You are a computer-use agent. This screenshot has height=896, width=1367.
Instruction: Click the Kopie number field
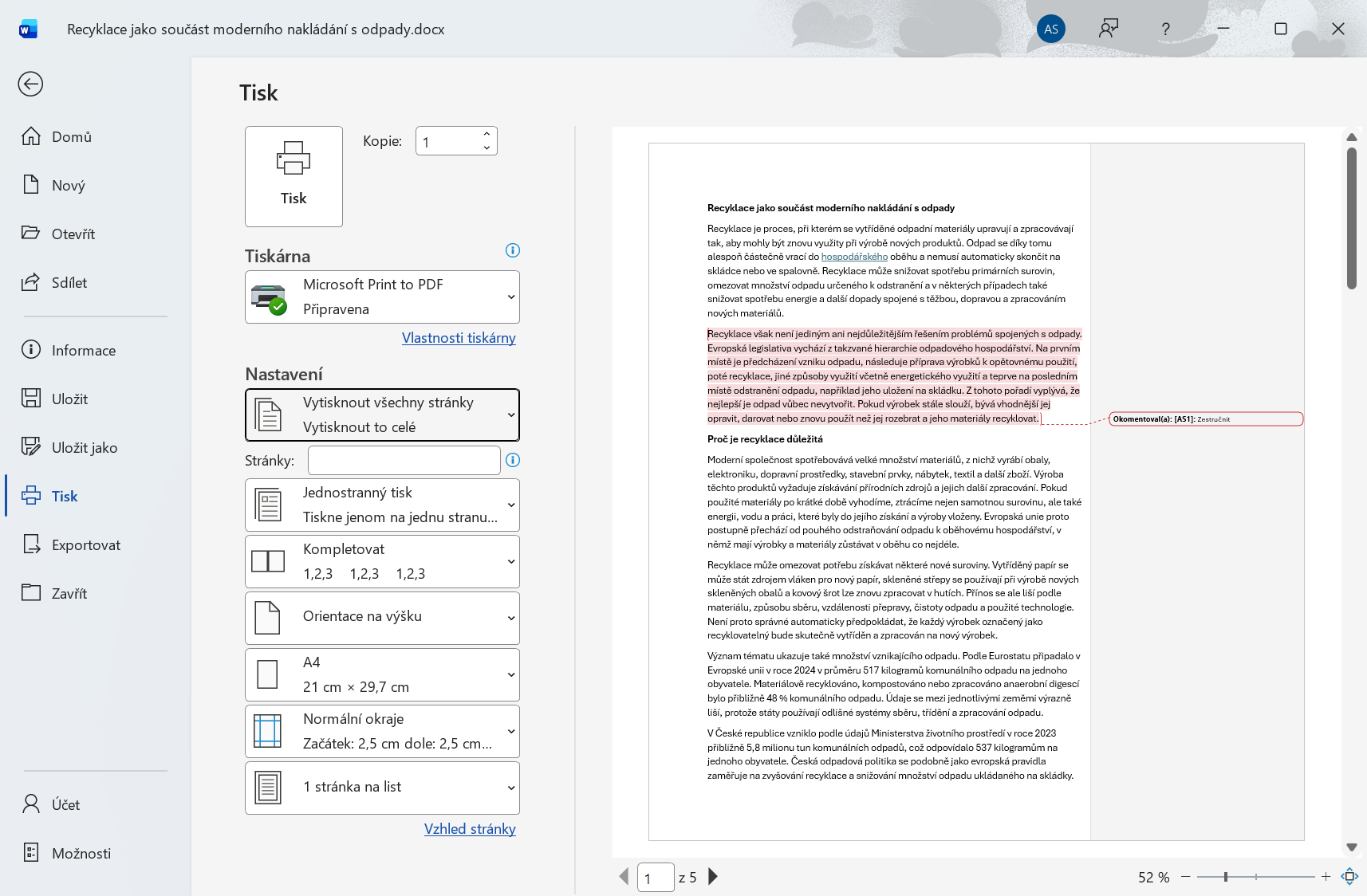click(x=447, y=141)
